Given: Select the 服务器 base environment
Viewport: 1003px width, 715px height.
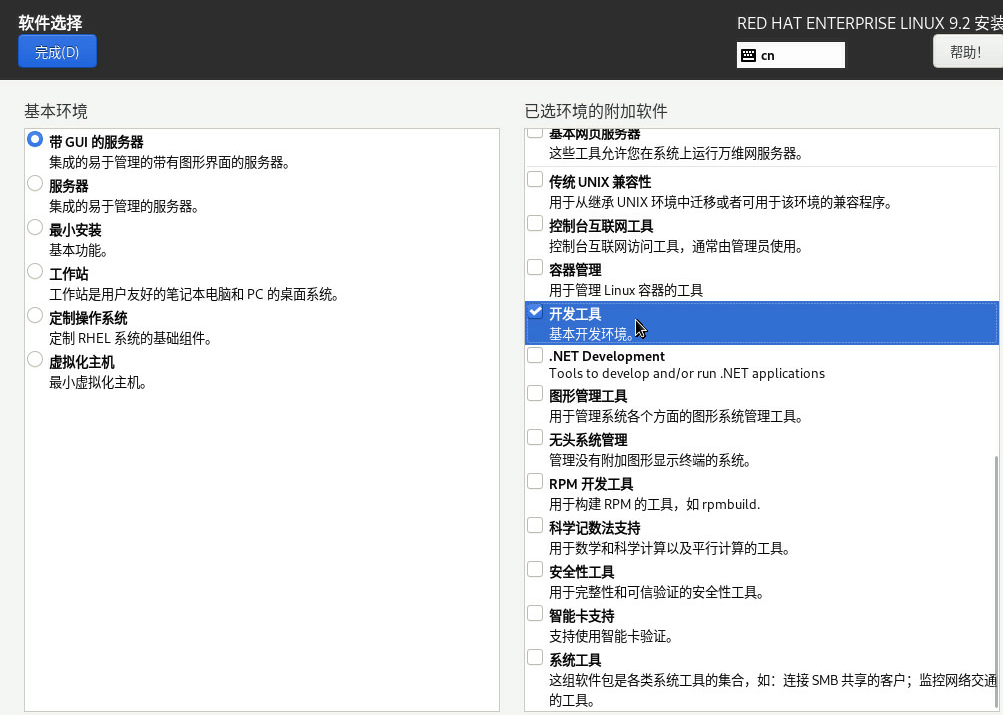Looking at the screenshot, I should (36, 184).
